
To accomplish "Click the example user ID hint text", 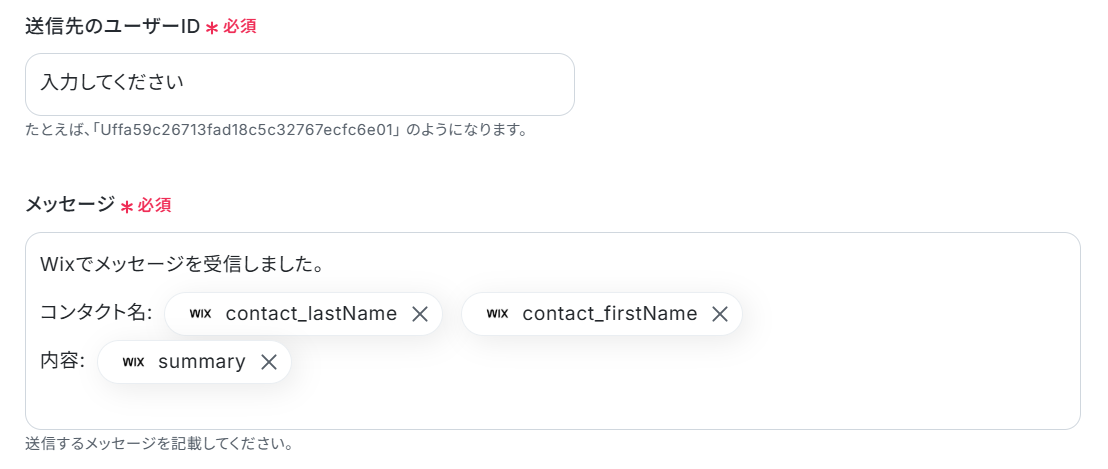I will [x=276, y=131].
